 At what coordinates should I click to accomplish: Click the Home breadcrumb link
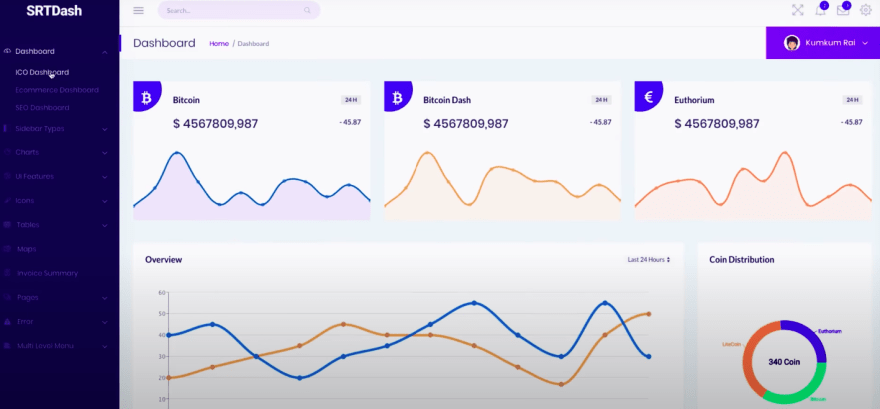(x=219, y=43)
